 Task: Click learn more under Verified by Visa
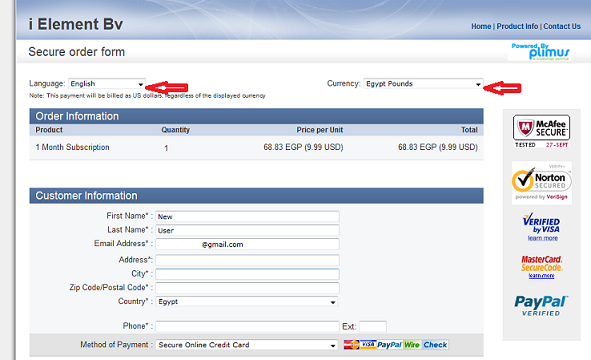542,238
